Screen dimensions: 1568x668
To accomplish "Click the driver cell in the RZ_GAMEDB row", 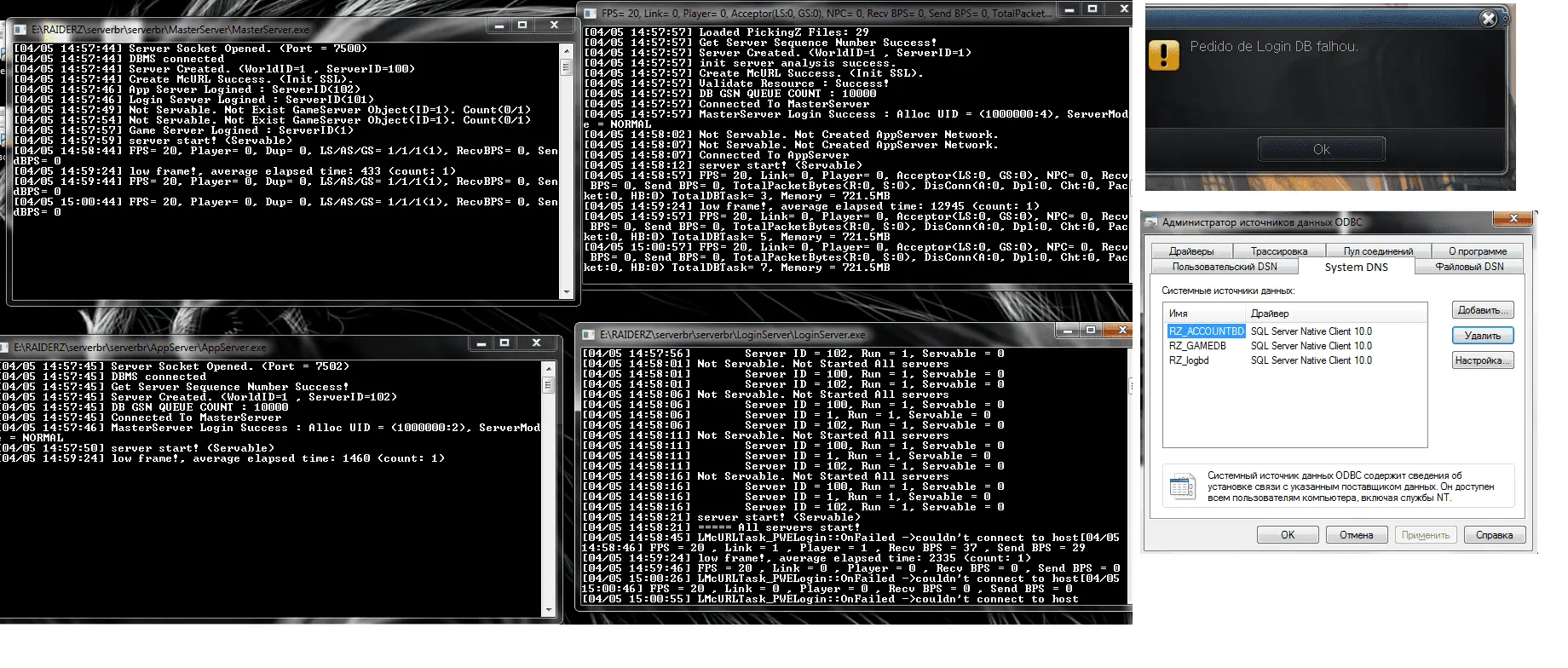I will (1311, 346).
